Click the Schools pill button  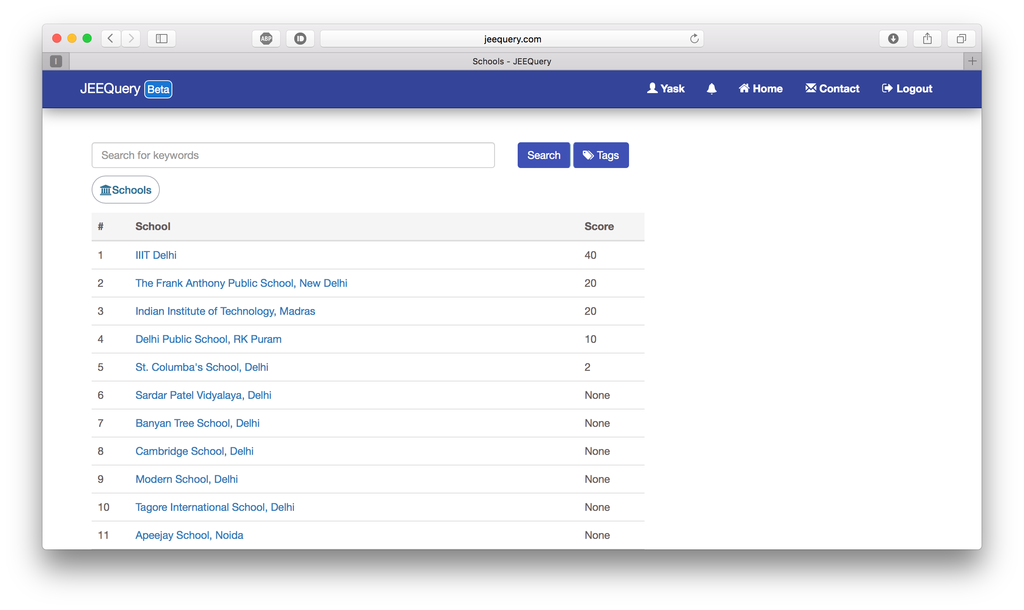point(125,190)
